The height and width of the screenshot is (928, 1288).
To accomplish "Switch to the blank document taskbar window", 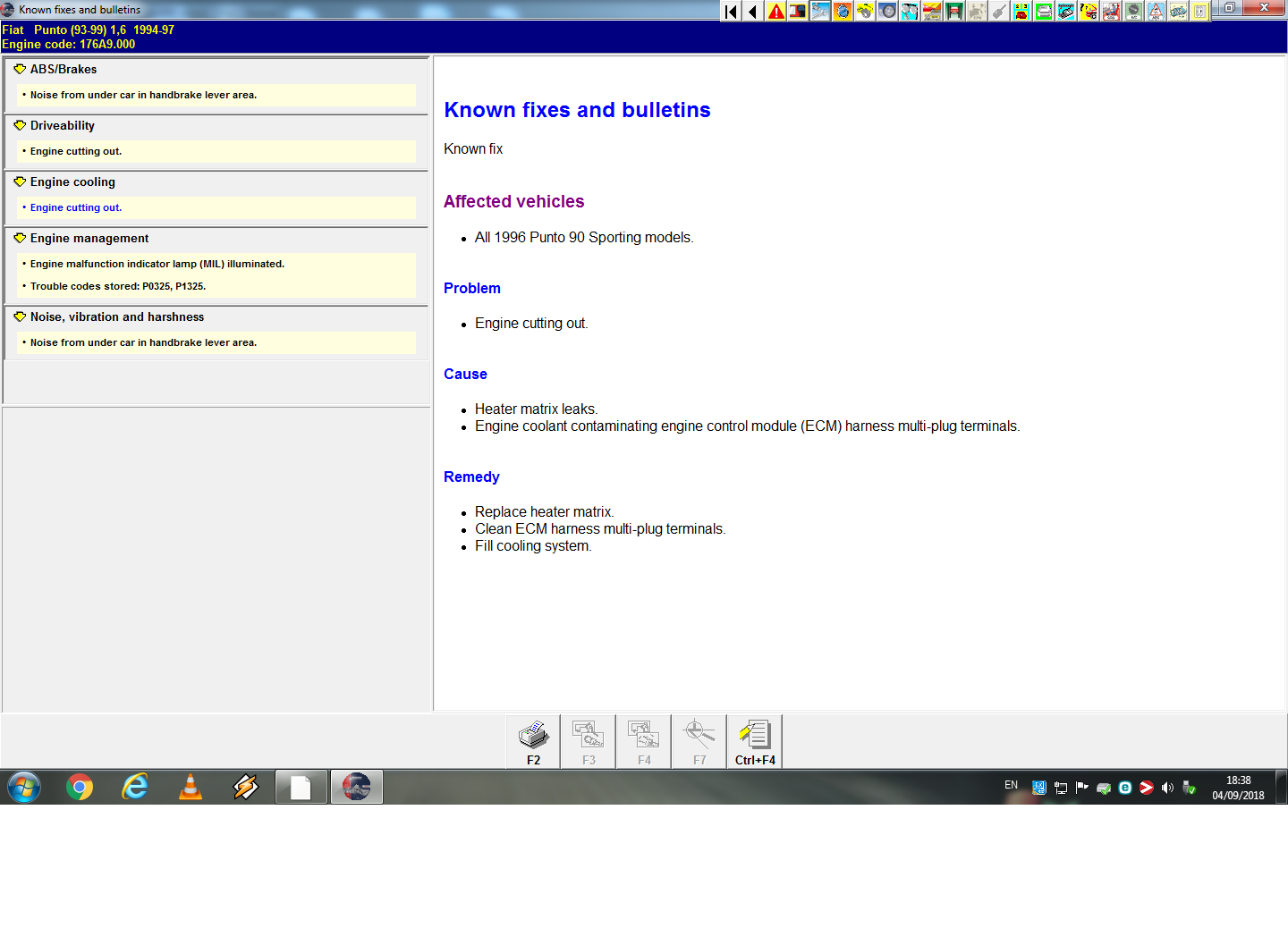I will tap(301, 787).
